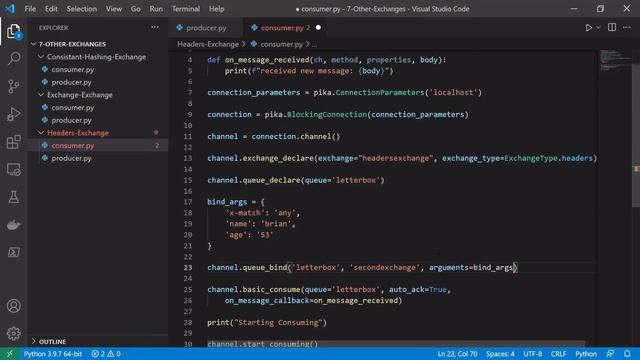Image resolution: width=640 pixels, height=360 pixels.
Task: Click the remote window status icon
Action: click(x=9, y=354)
